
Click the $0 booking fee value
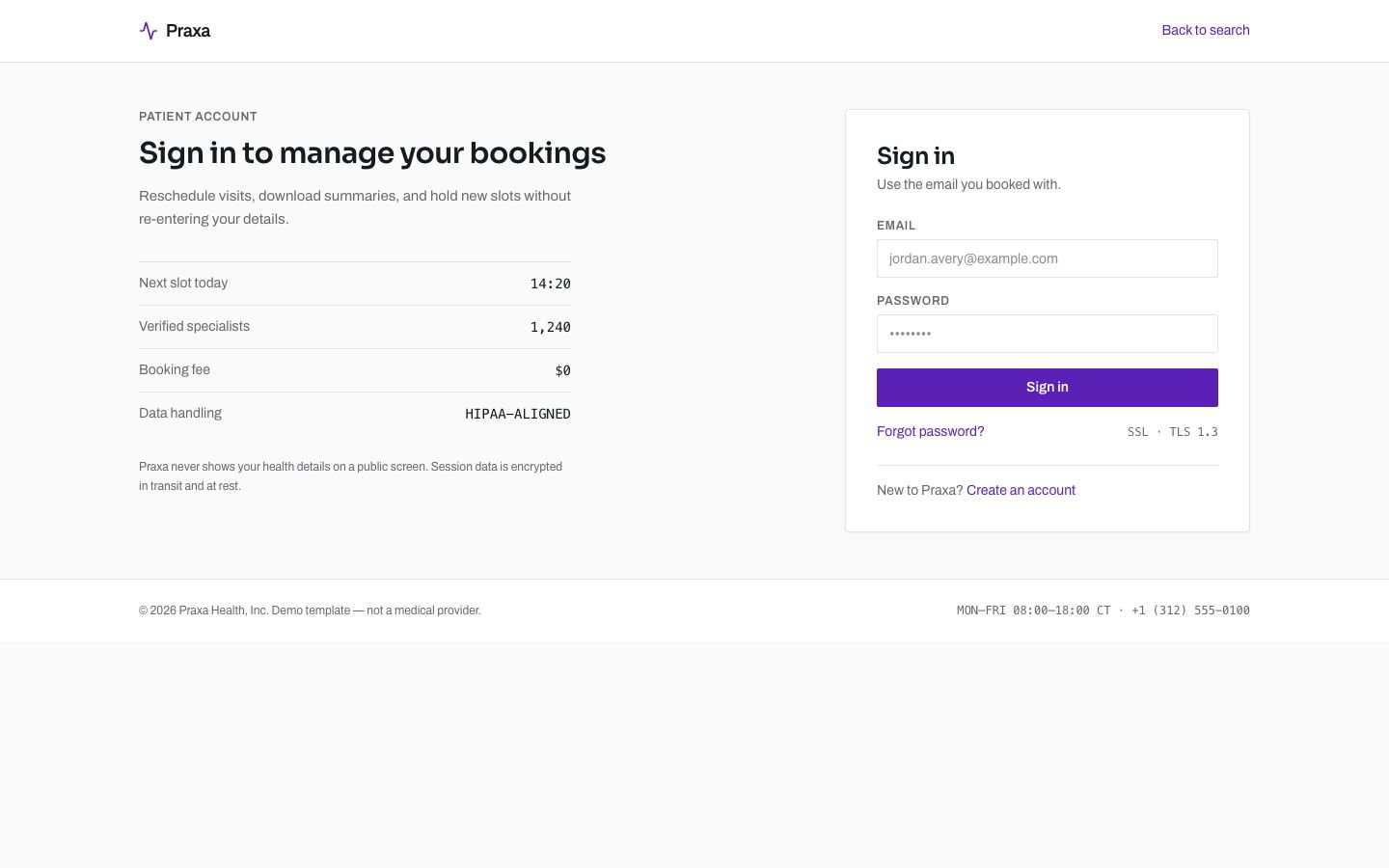[x=563, y=370]
